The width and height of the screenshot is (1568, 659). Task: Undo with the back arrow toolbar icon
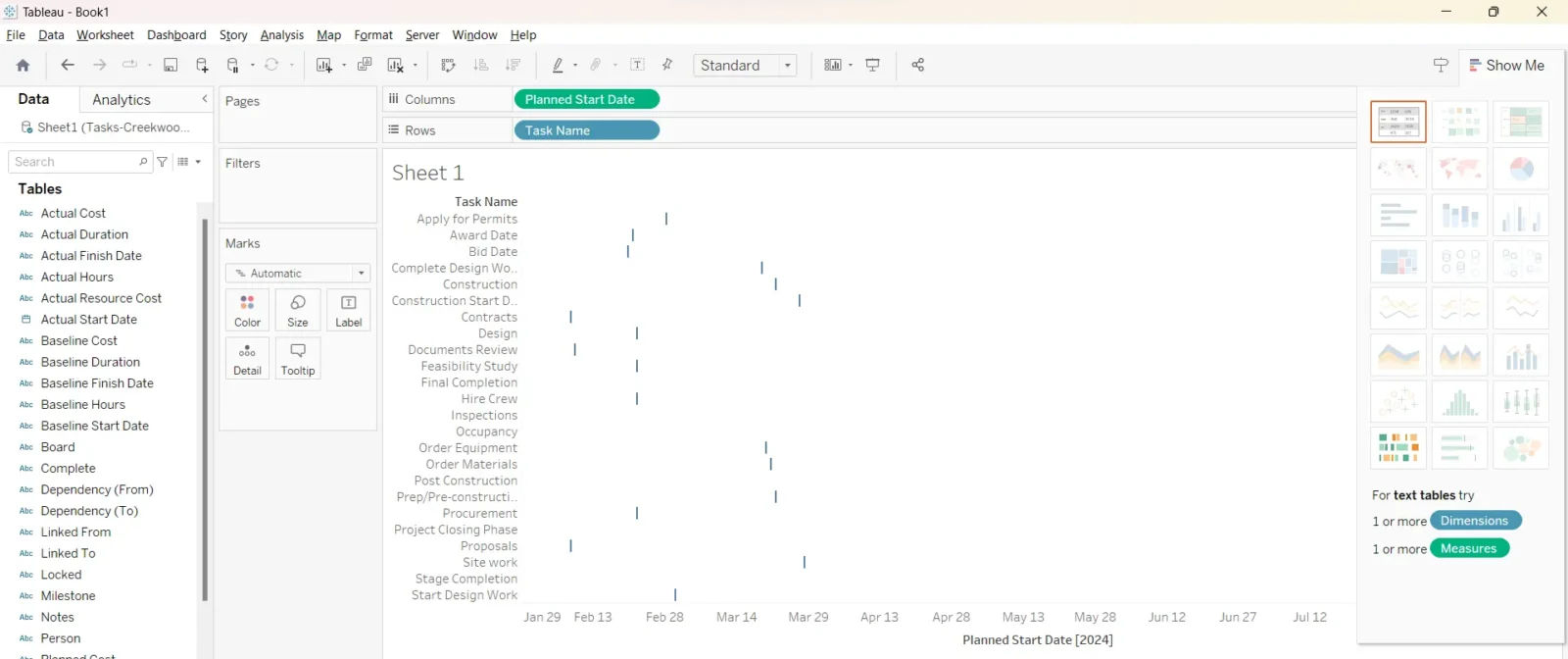coord(68,65)
